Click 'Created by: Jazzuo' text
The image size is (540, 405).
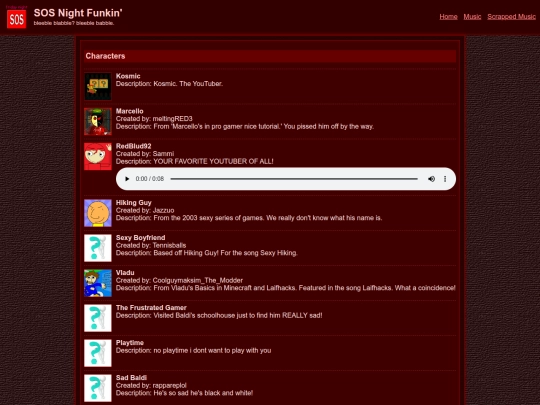(145, 210)
